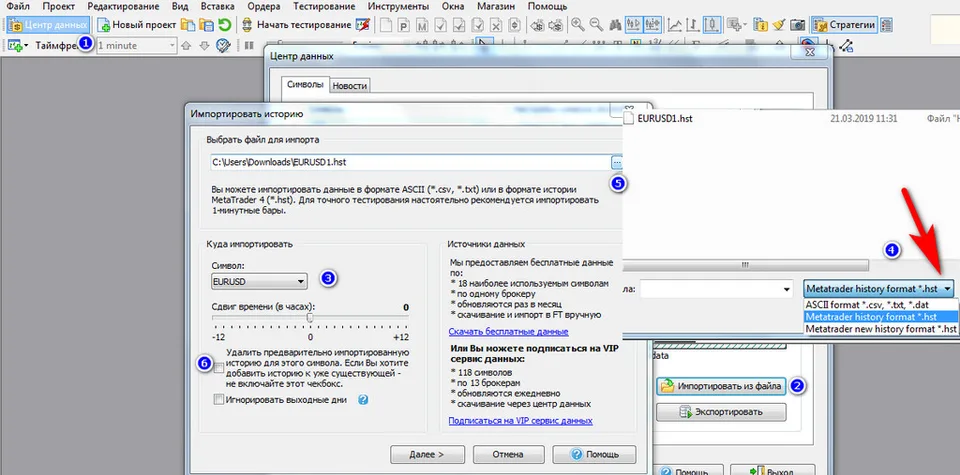Toggle the chart shift icon

[x=634, y=25]
